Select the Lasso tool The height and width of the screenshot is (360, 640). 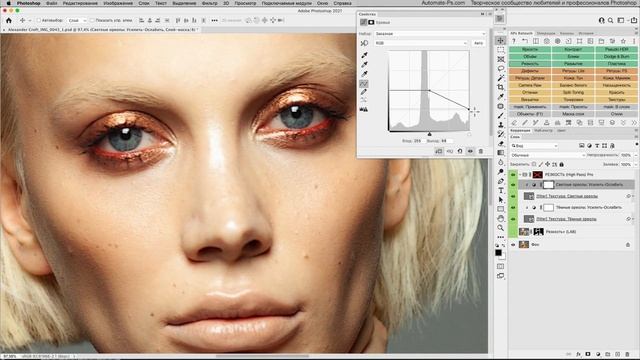500,69
